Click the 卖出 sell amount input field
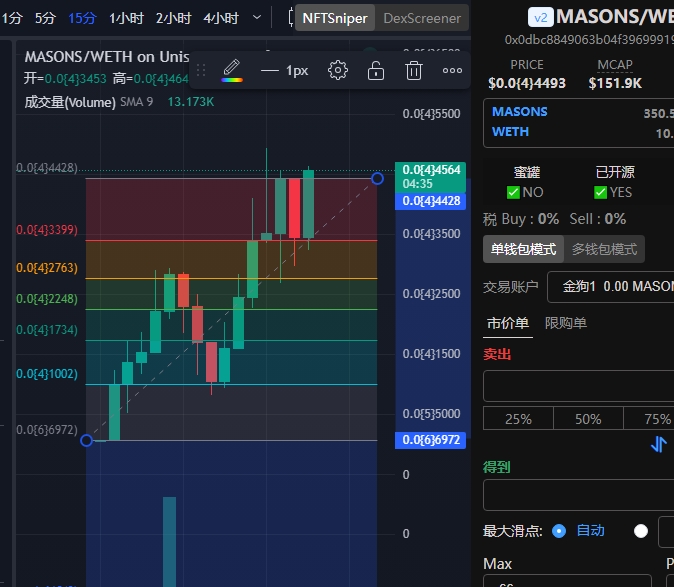674x587 pixels. point(579,386)
